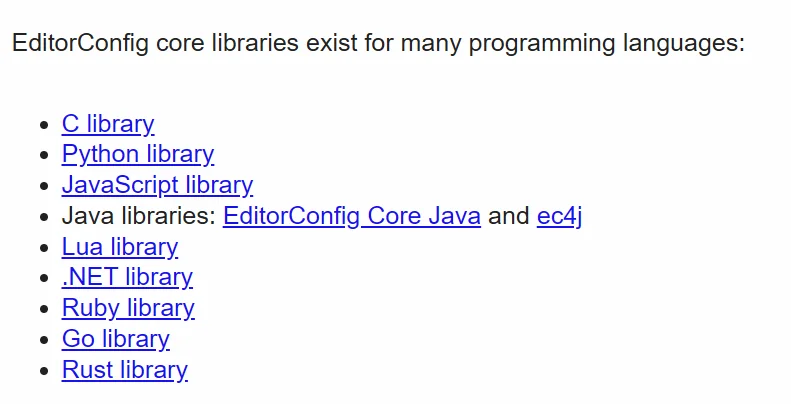Click the bullet beside Python library

44,155
